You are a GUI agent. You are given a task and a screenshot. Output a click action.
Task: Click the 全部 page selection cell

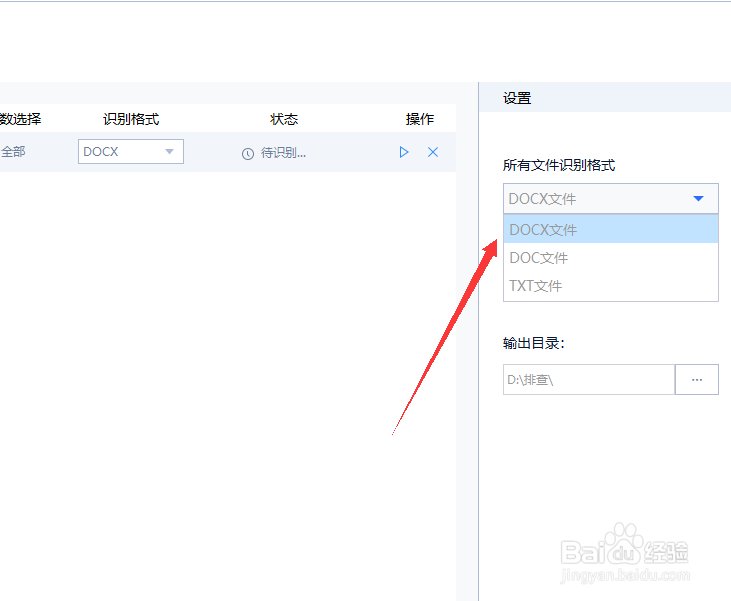(x=13, y=152)
